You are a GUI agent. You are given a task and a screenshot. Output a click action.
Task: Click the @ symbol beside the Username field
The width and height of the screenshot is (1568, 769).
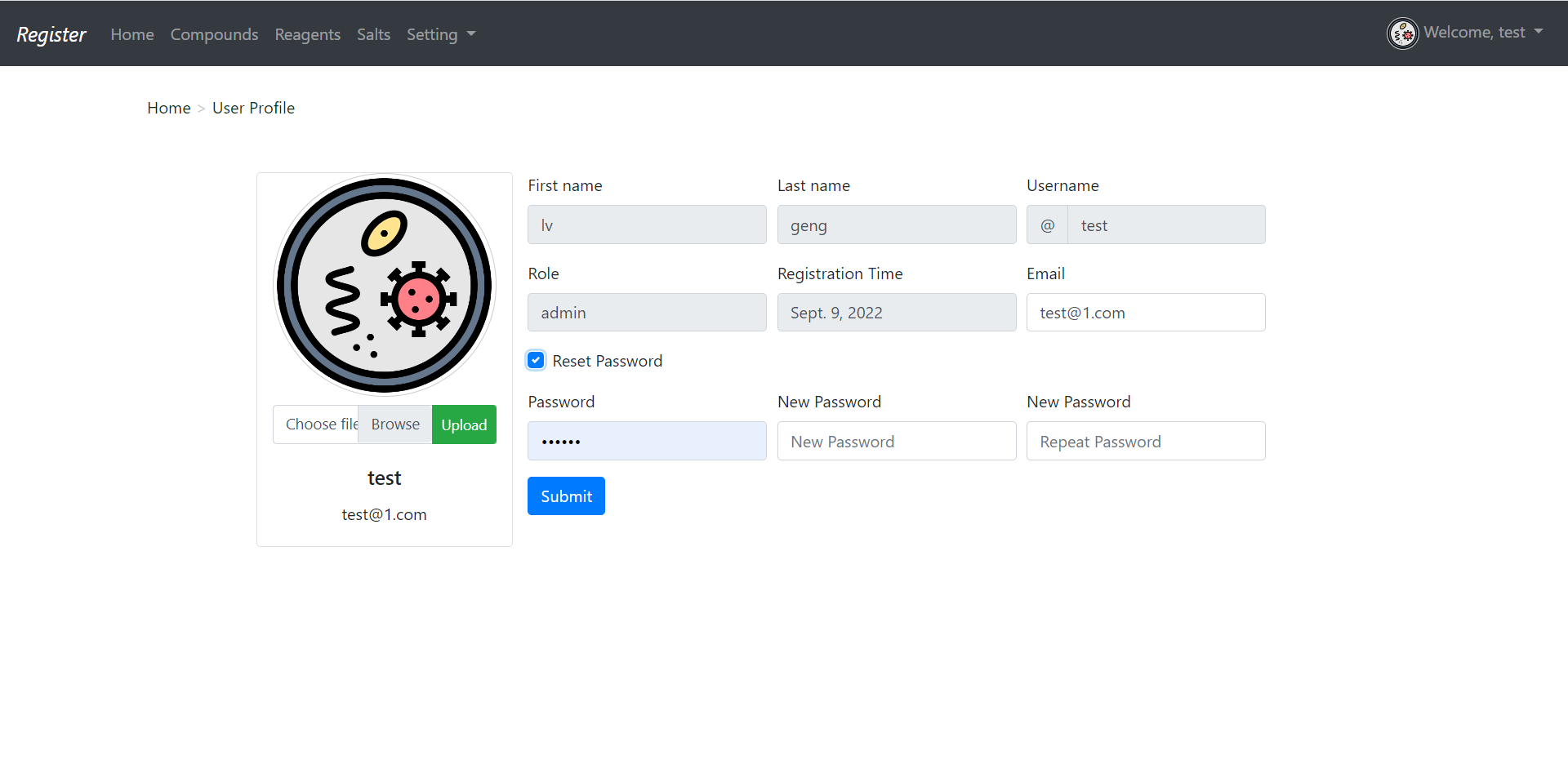[x=1048, y=224]
